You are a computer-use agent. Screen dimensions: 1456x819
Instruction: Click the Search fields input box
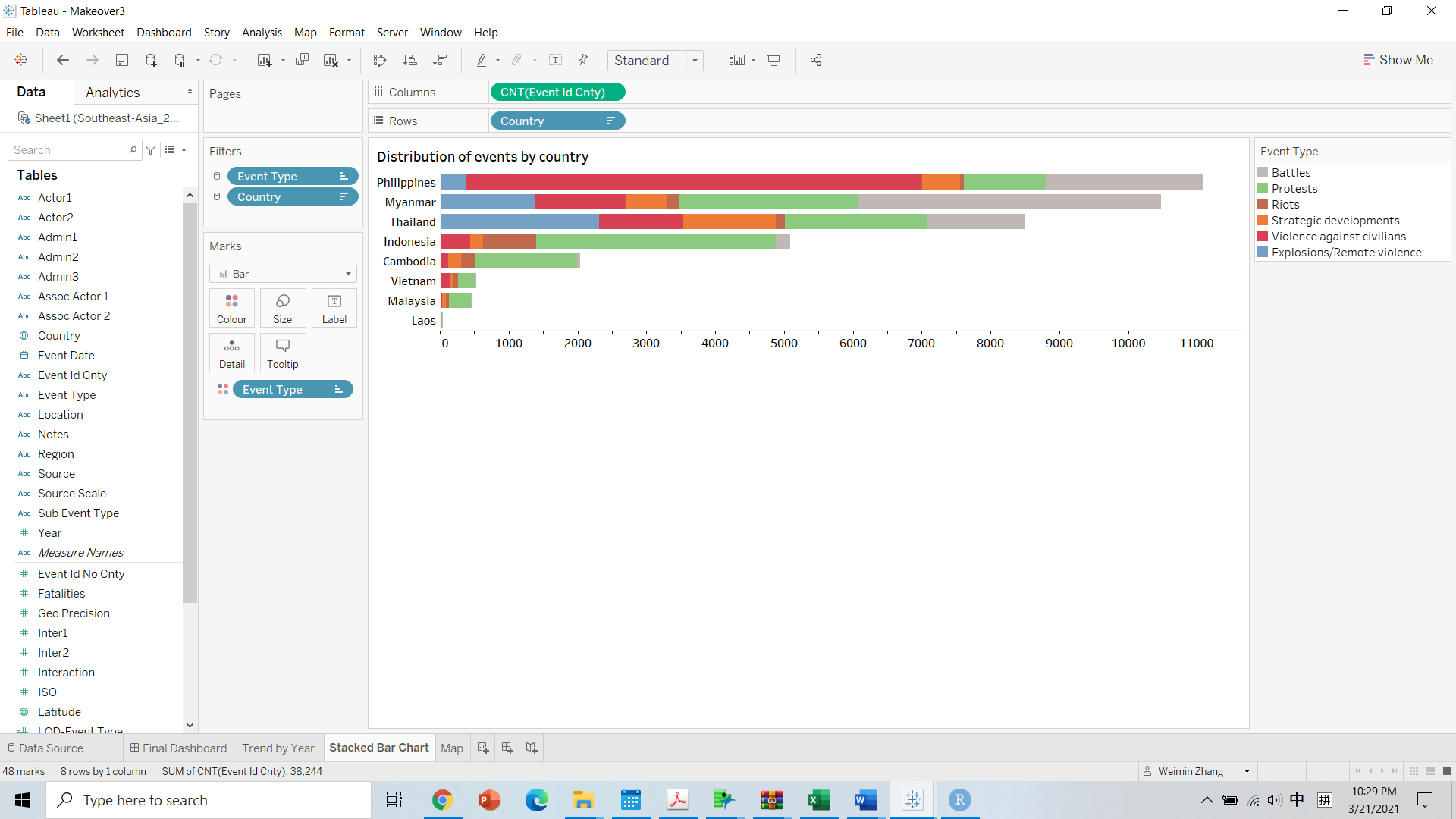pos(70,150)
